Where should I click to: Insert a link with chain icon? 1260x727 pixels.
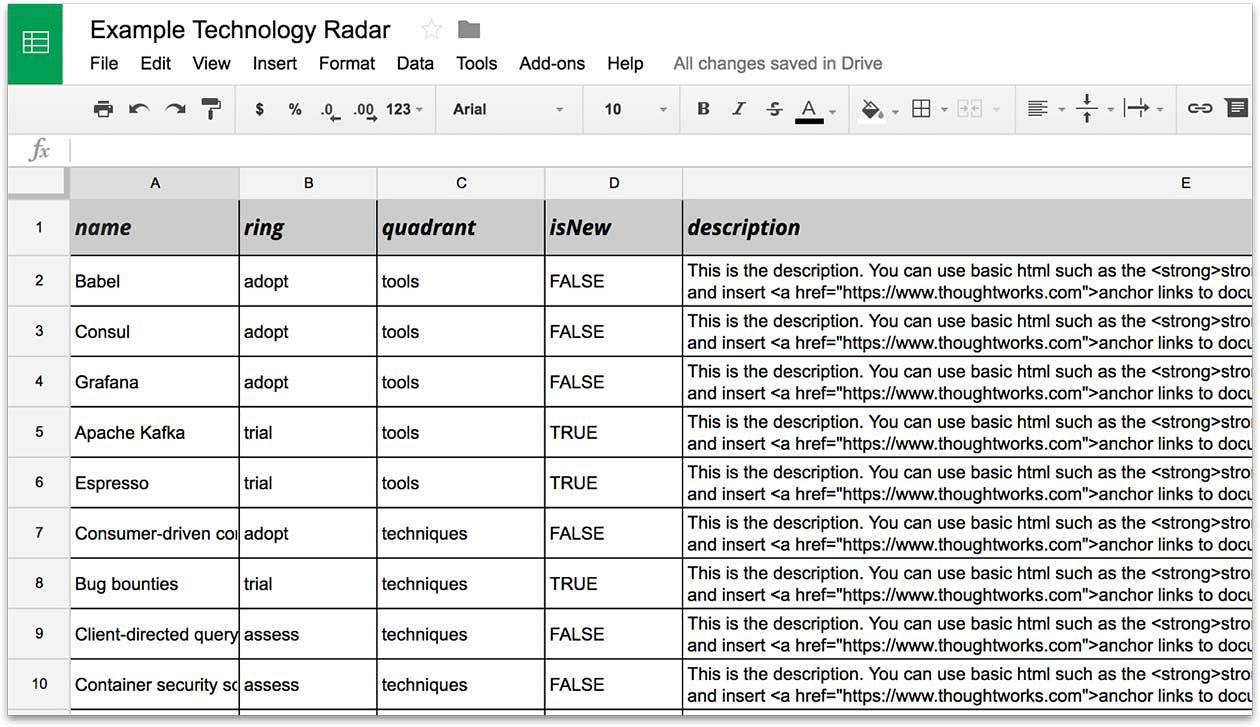click(x=1200, y=109)
